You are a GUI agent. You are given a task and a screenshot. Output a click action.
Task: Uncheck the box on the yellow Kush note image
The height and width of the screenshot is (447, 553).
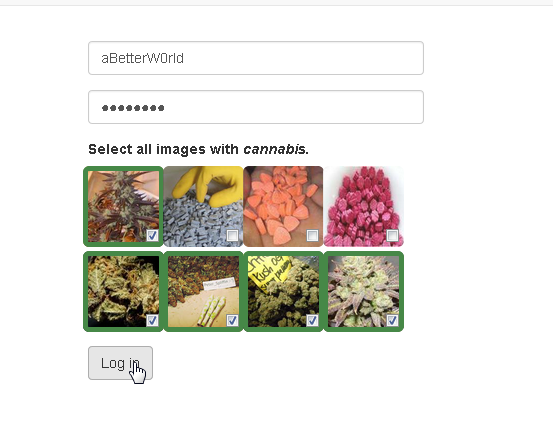click(312, 320)
